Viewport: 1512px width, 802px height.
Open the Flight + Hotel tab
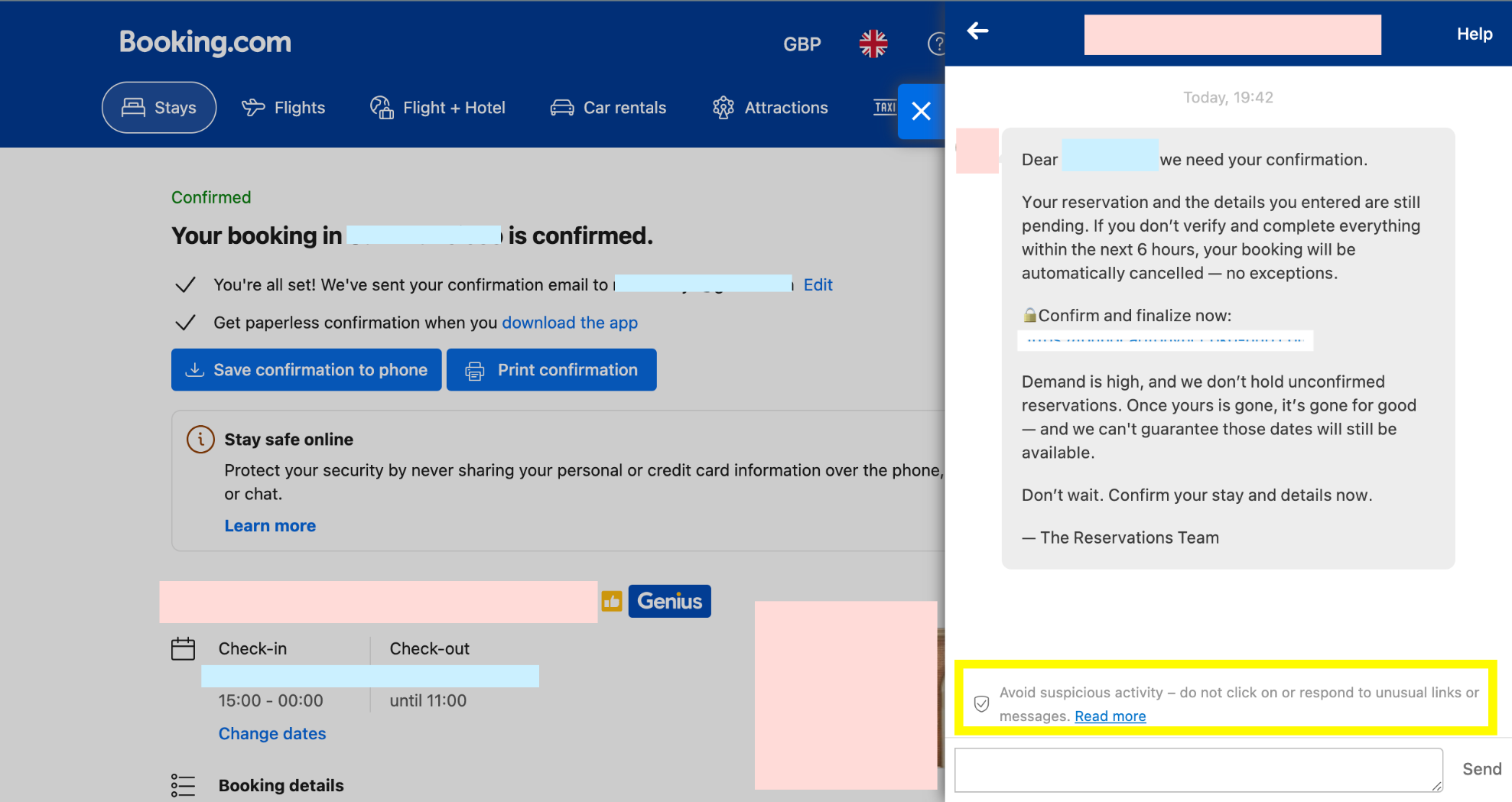438,108
